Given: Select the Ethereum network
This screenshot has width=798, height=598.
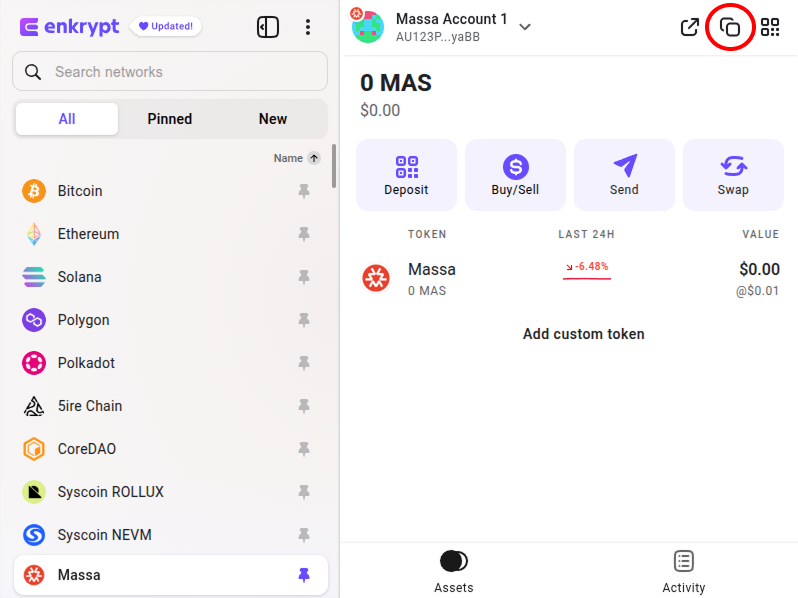Looking at the screenshot, I should click(x=171, y=234).
